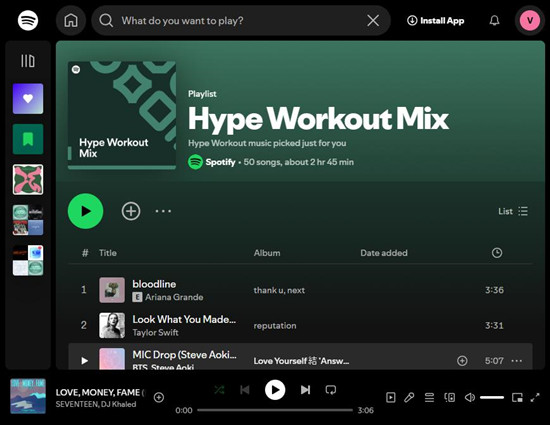Select MIC Drop (Steve Aoki... title

185,355
